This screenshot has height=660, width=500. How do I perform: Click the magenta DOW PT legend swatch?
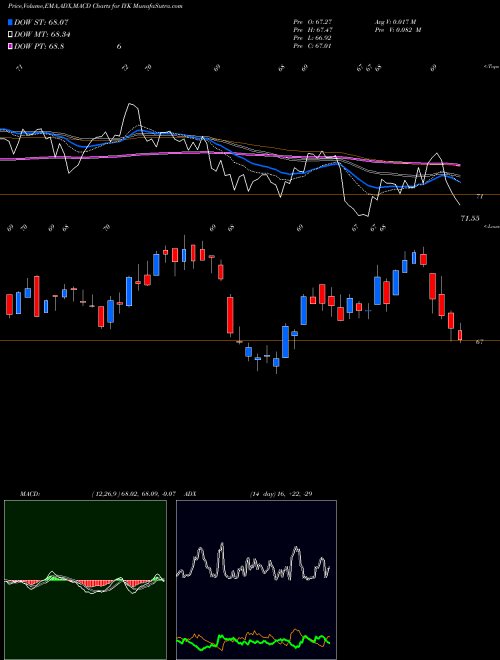(x=10, y=46)
